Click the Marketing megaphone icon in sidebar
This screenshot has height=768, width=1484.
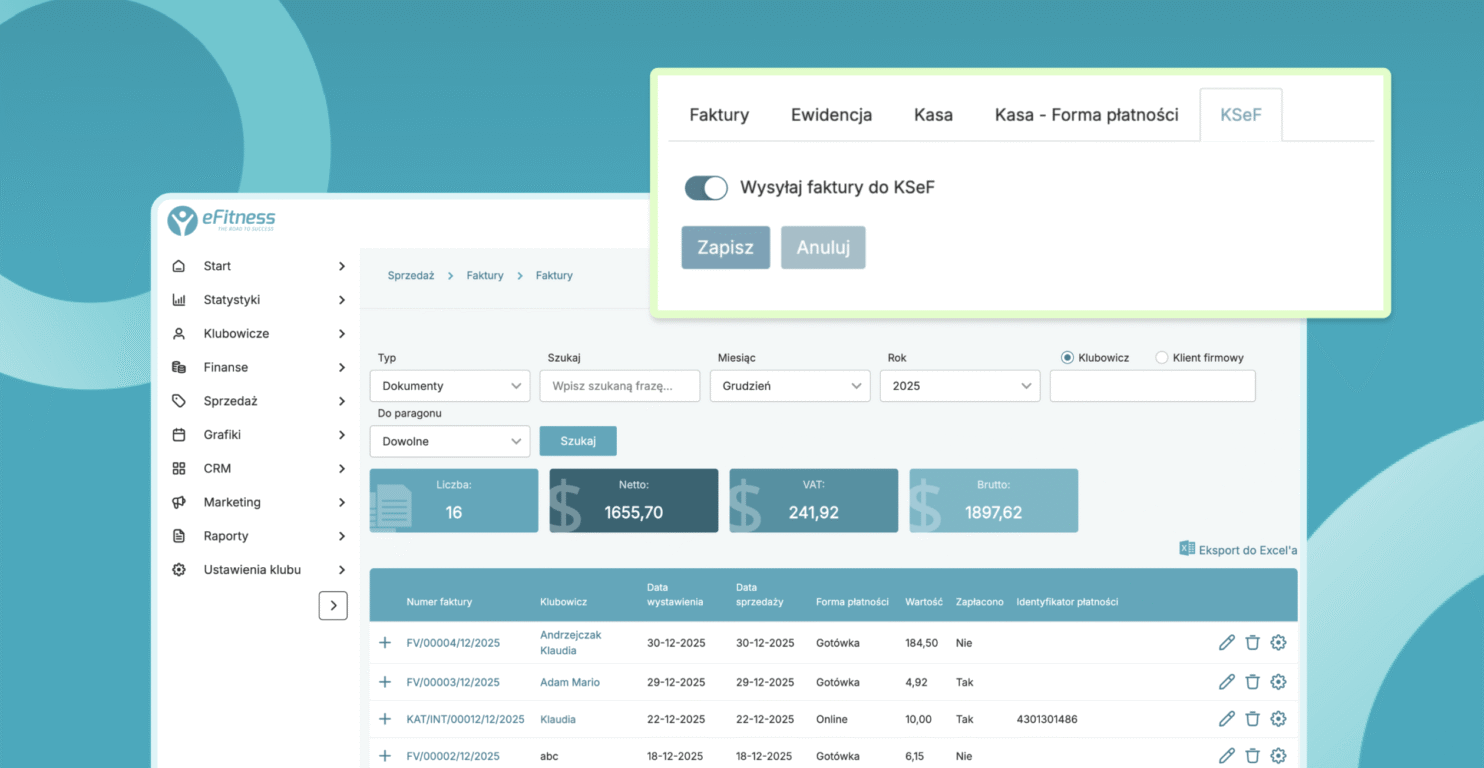179,502
